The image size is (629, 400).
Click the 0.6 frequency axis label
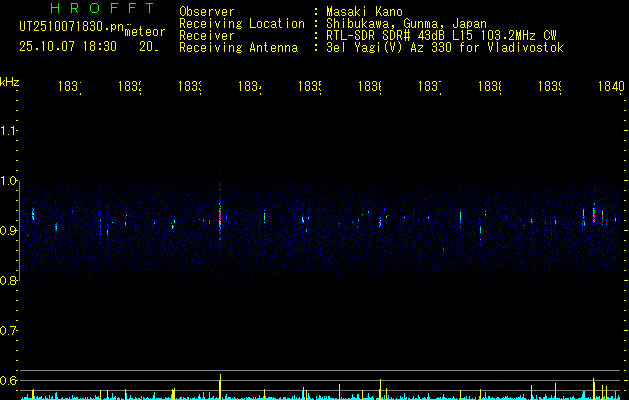[10, 381]
